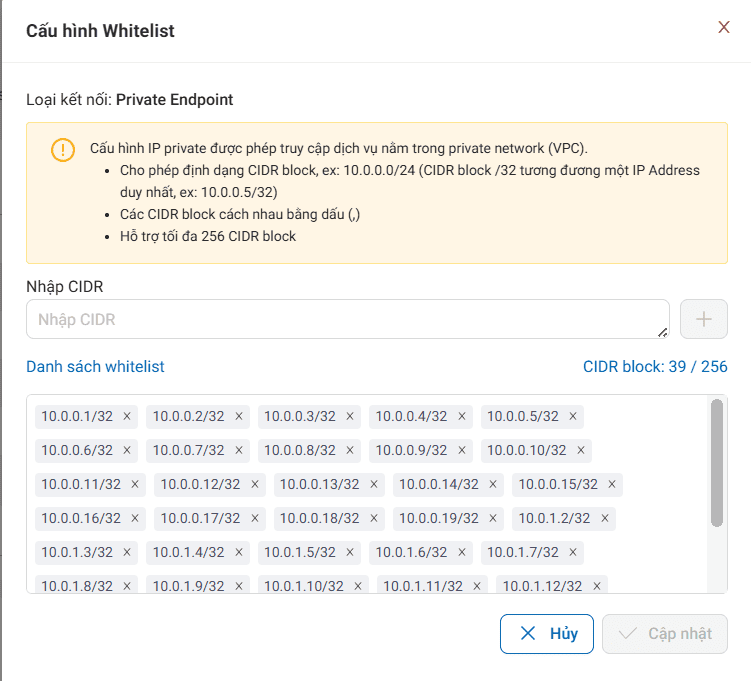Delete the 10.0.1.5/32 tag
The image size is (751, 681).
pyautogui.click(x=349, y=552)
